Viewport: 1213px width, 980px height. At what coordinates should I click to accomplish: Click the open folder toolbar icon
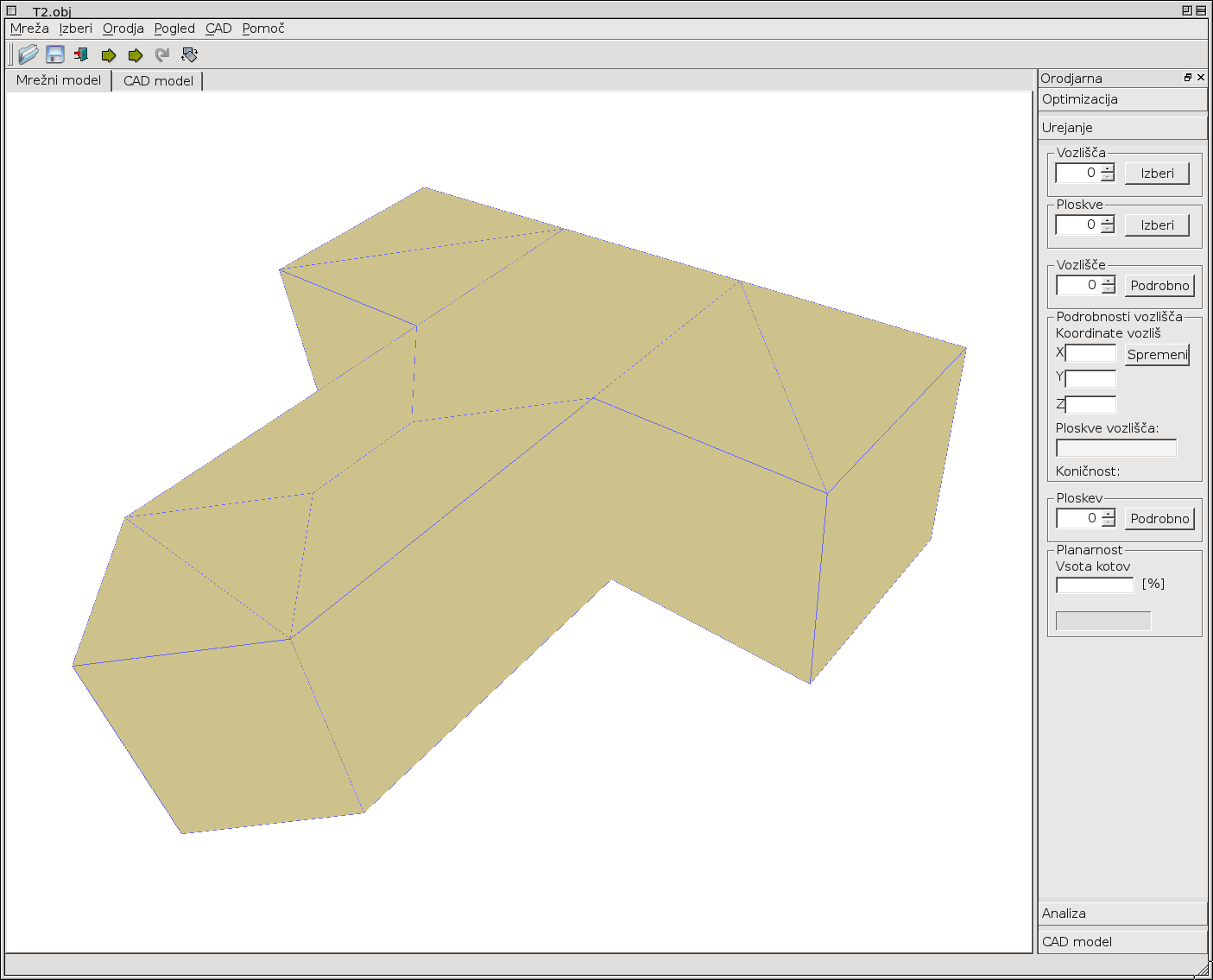pyautogui.click(x=28, y=54)
